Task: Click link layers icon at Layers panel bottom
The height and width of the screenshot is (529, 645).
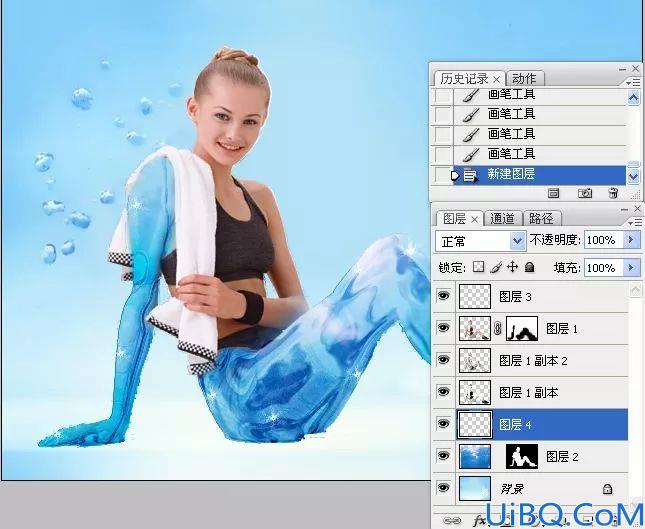Action: tap(452, 521)
